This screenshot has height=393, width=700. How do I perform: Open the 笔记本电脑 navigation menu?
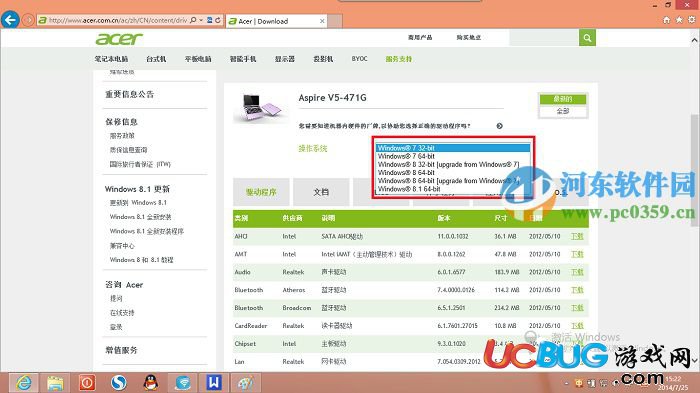tap(111, 59)
